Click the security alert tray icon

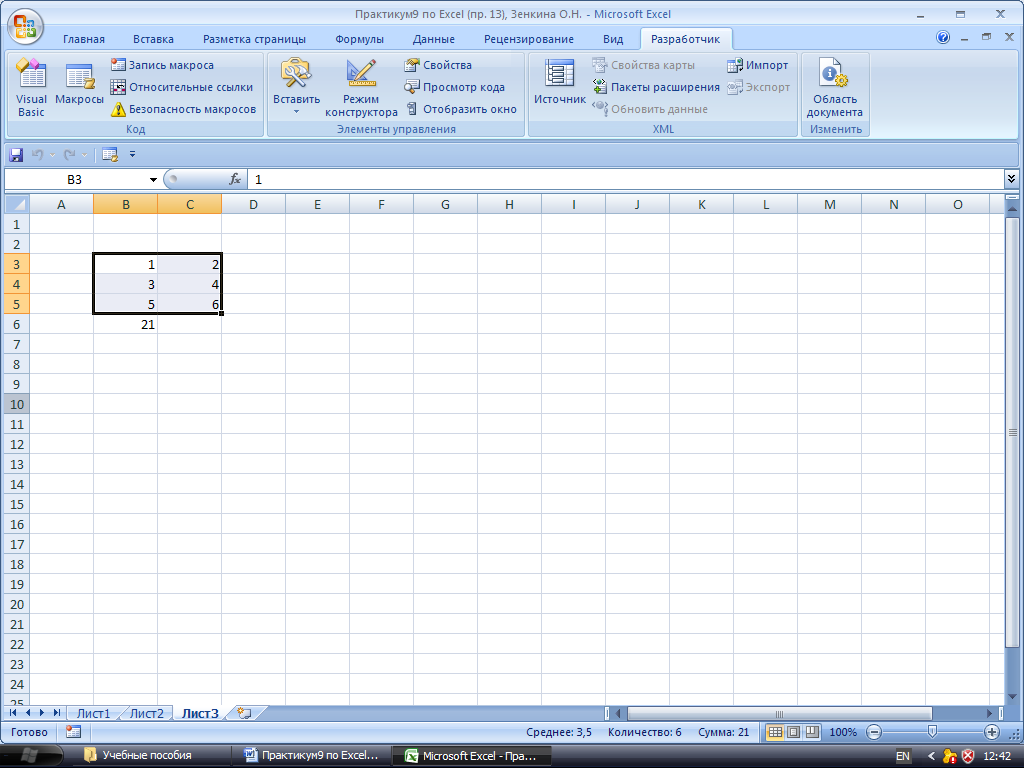point(968,756)
